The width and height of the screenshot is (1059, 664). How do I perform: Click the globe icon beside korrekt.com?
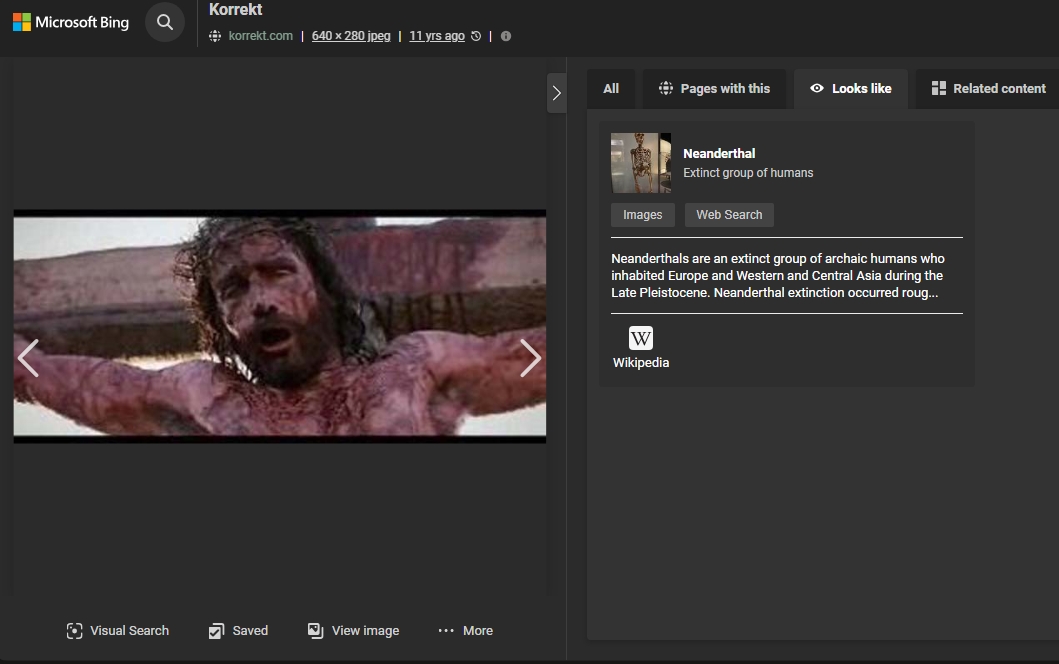(x=215, y=36)
